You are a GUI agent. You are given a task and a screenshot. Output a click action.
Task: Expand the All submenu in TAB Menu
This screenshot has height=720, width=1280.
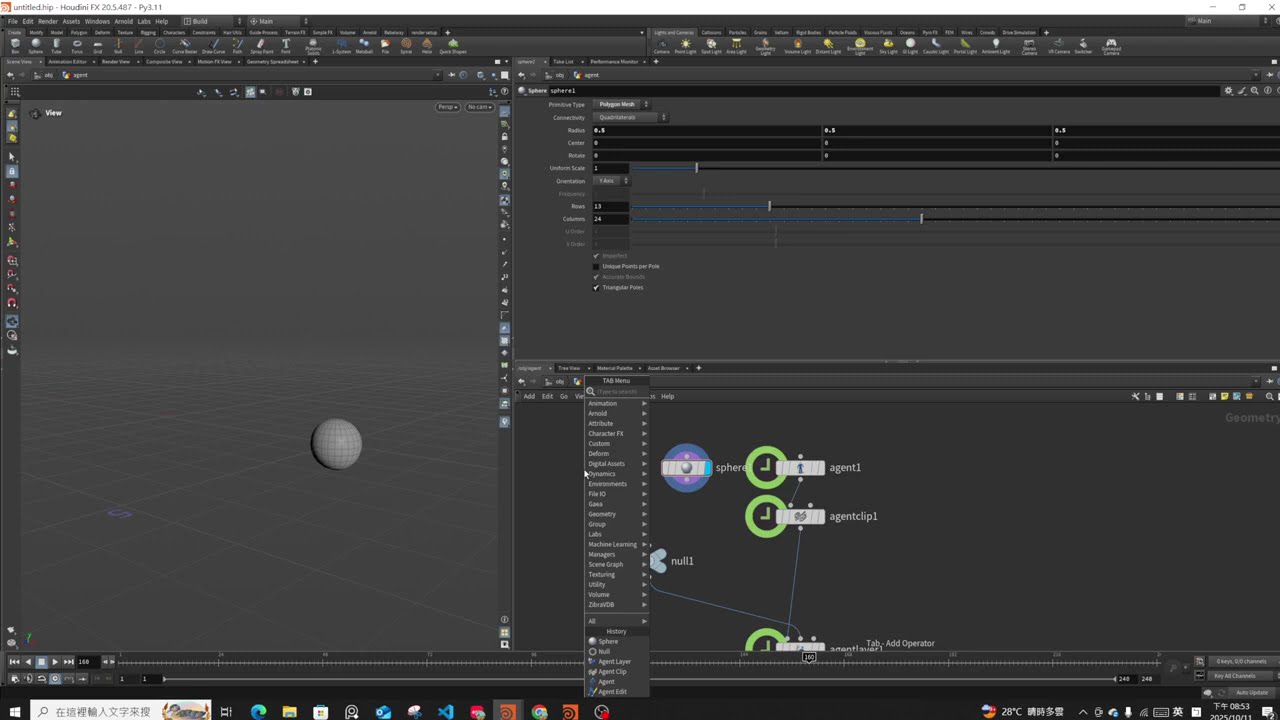tap(617, 621)
